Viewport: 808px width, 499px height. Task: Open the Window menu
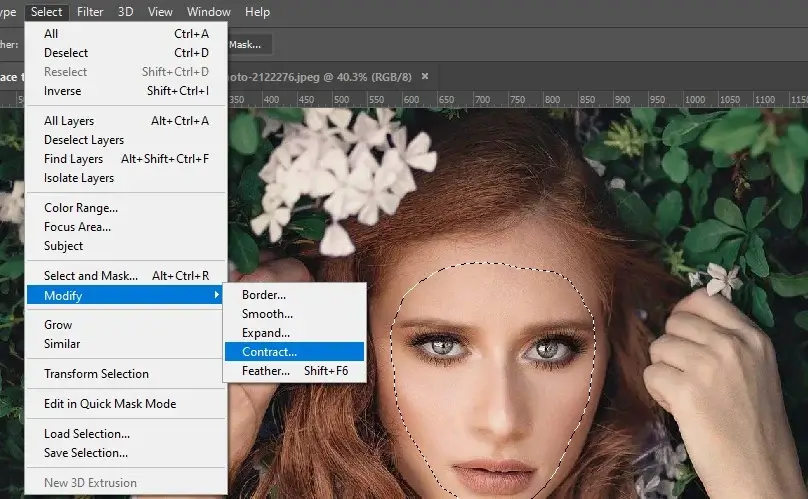pos(209,11)
